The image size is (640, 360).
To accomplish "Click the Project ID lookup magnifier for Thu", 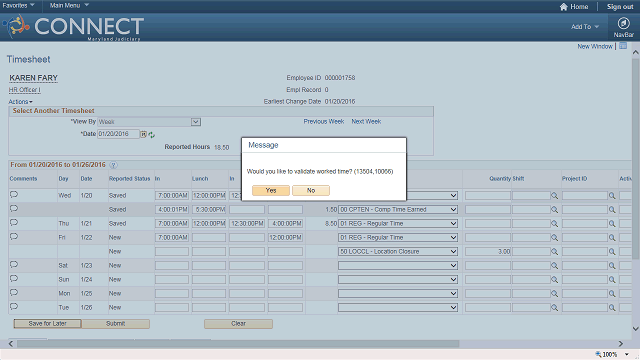I will coord(612,224).
